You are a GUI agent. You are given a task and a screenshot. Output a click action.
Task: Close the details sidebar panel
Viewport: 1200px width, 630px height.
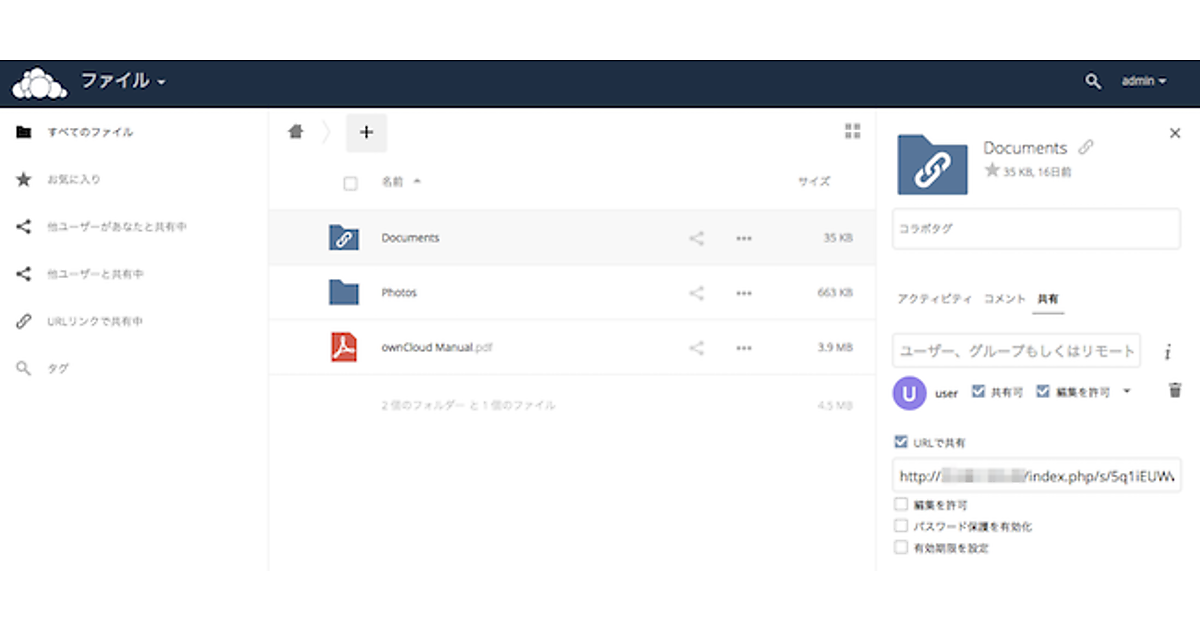1175,133
